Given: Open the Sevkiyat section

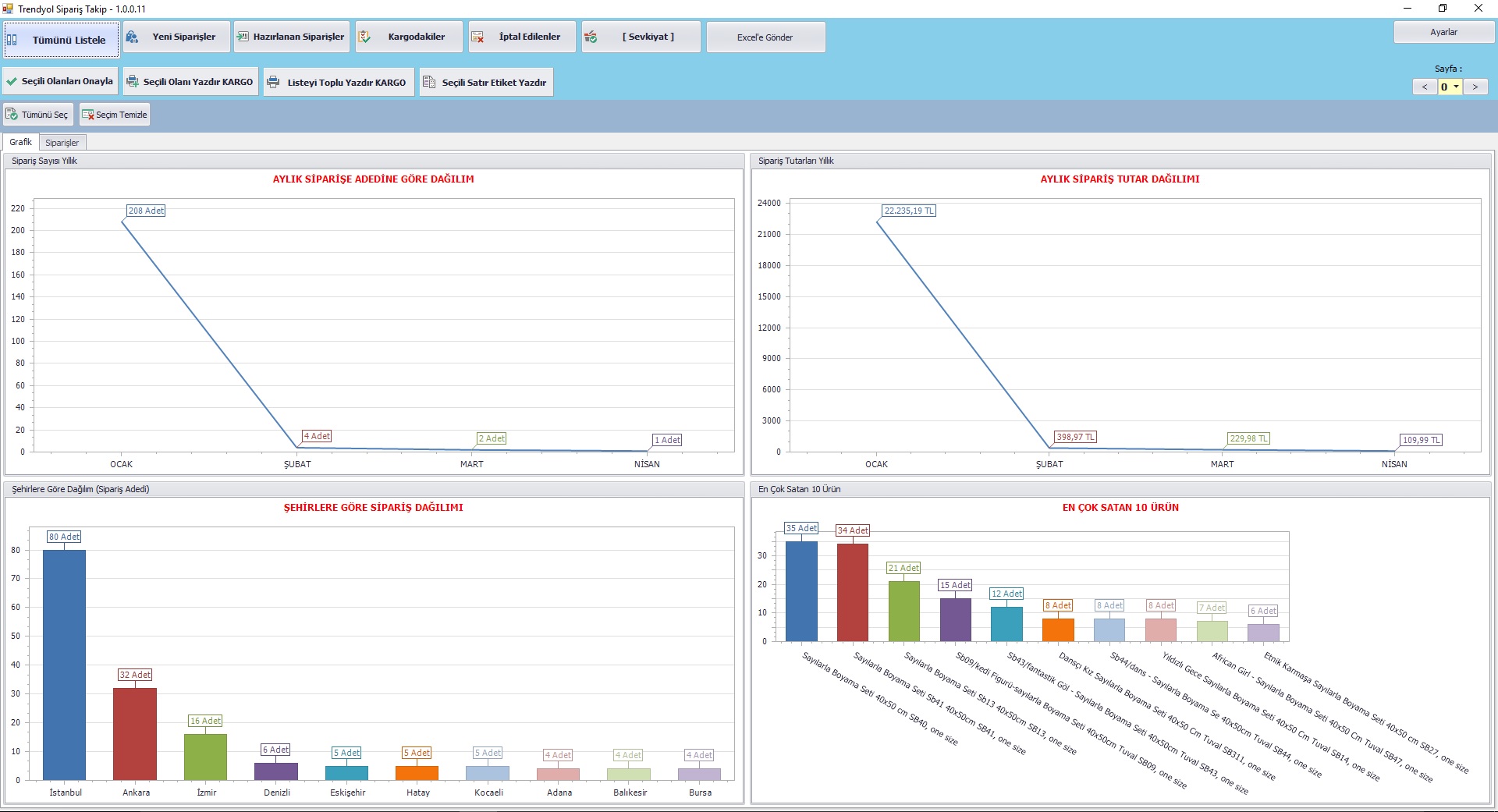Looking at the screenshot, I should tap(640, 37).
